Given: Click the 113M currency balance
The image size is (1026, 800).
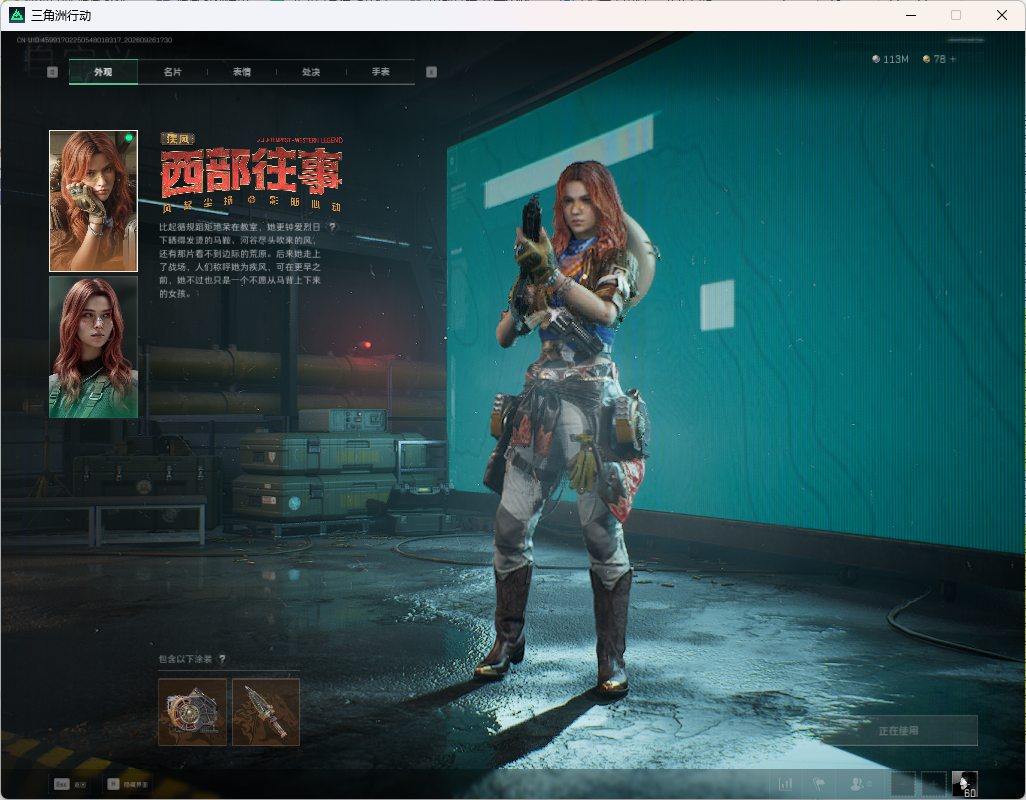Looking at the screenshot, I should click(891, 59).
